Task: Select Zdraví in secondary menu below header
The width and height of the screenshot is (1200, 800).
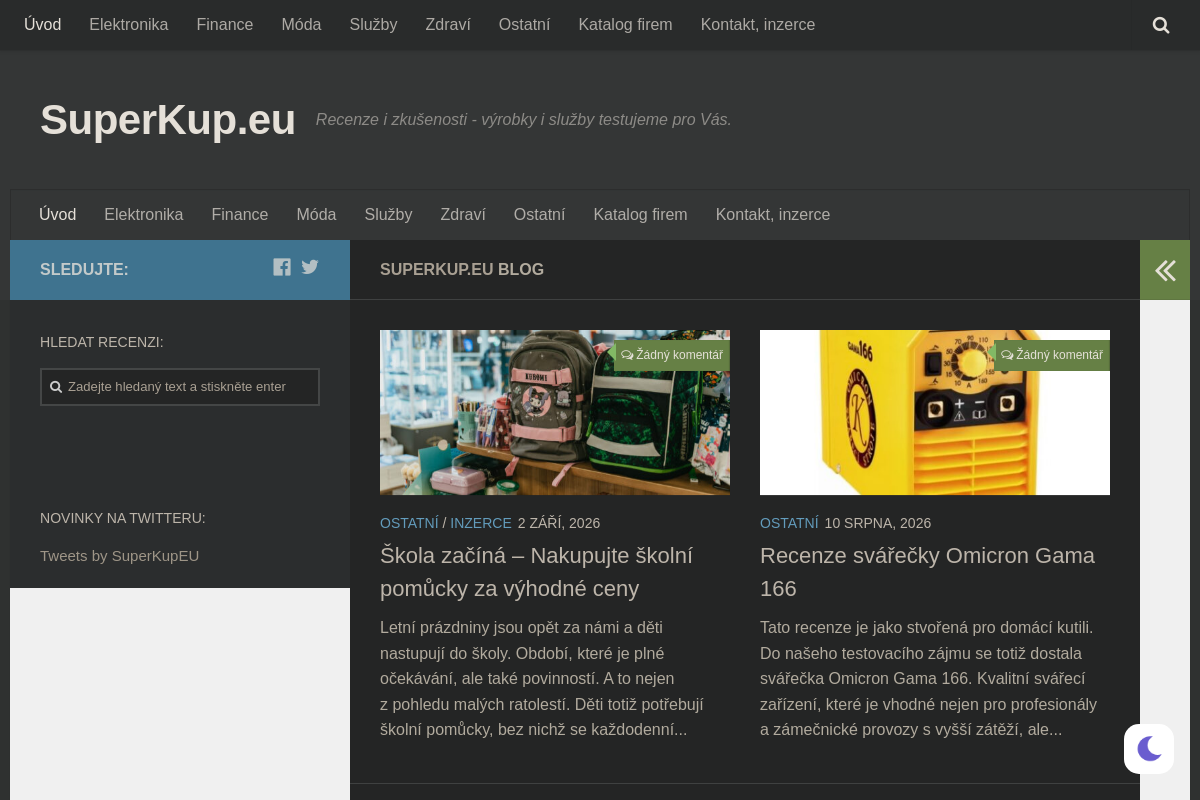Action: 463,215
